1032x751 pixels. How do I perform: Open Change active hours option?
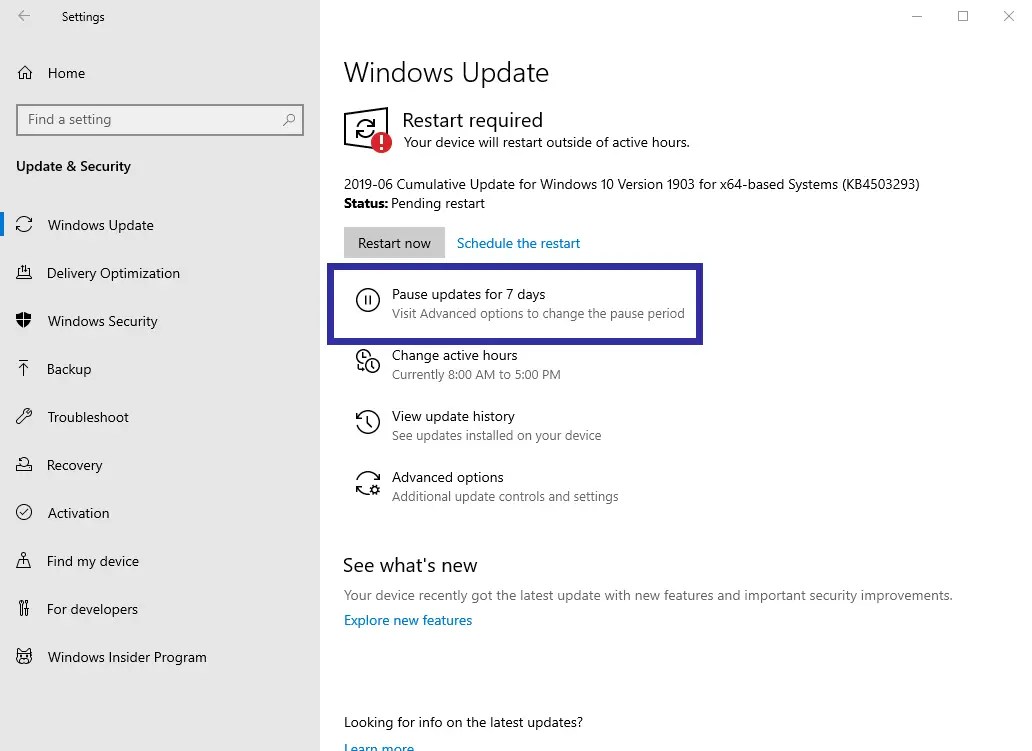point(455,355)
